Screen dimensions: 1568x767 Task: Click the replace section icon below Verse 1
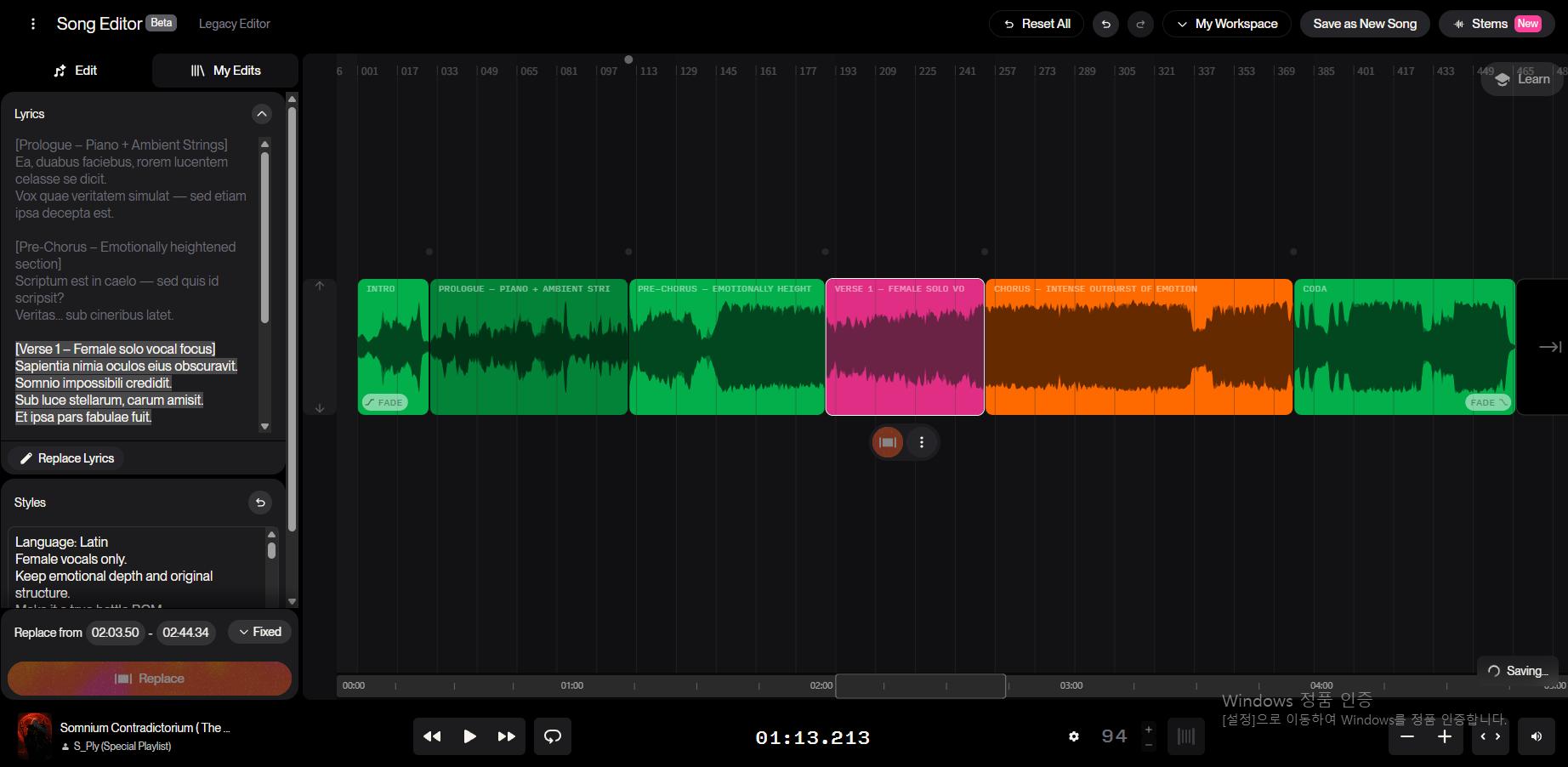tap(887, 442)
